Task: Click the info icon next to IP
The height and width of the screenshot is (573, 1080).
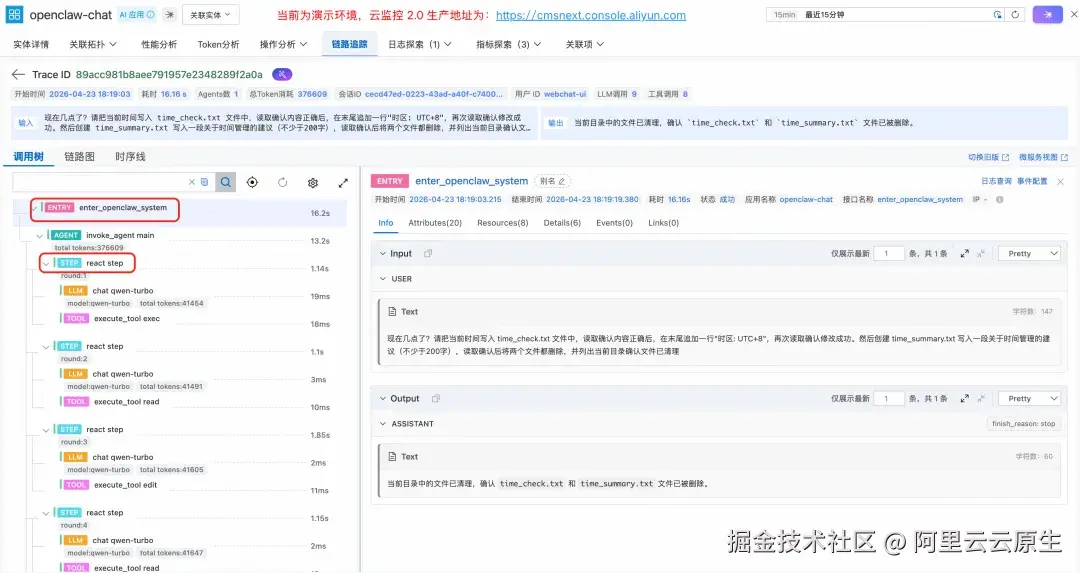Action: pos(999,200)
